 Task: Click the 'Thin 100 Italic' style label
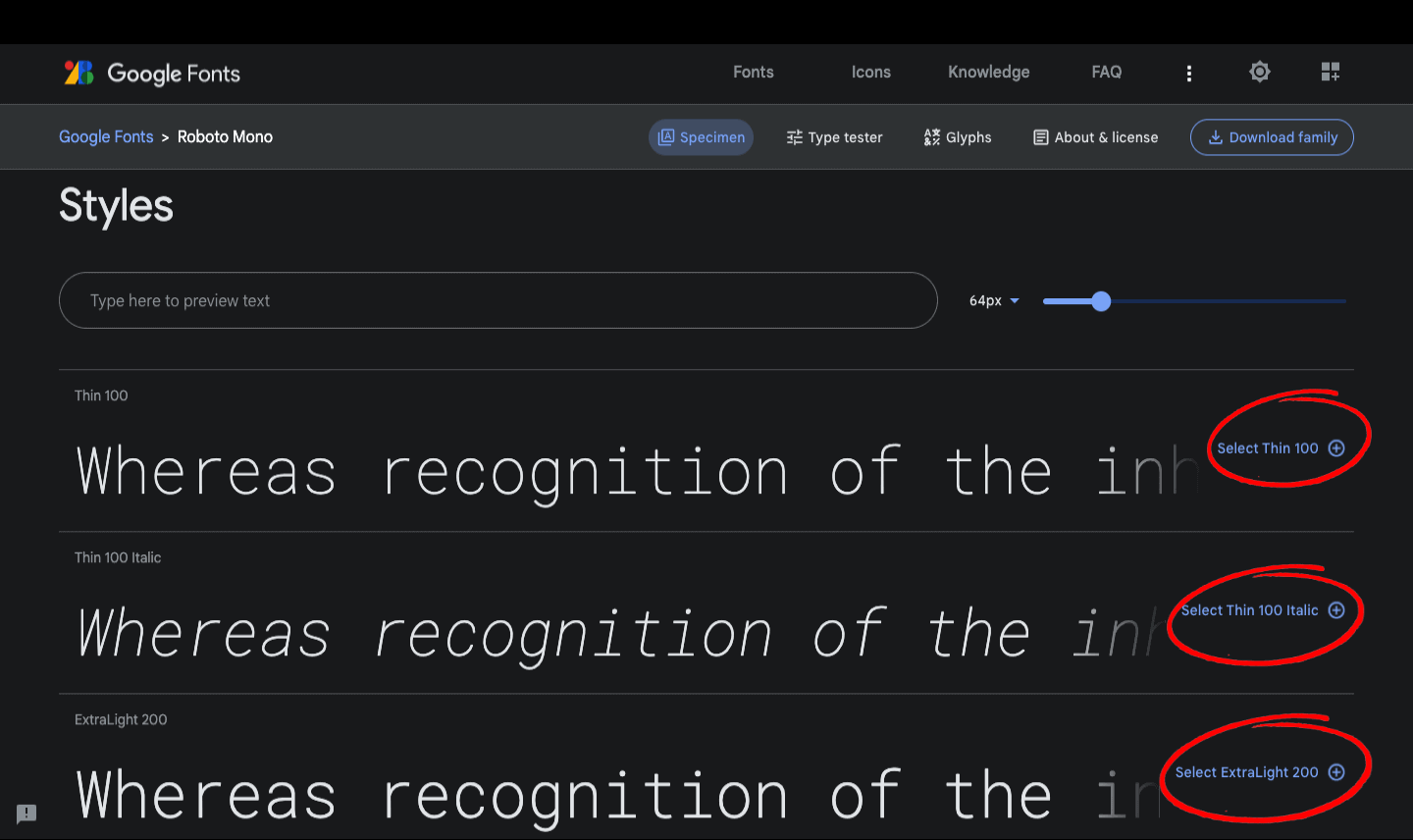[118, 557]
